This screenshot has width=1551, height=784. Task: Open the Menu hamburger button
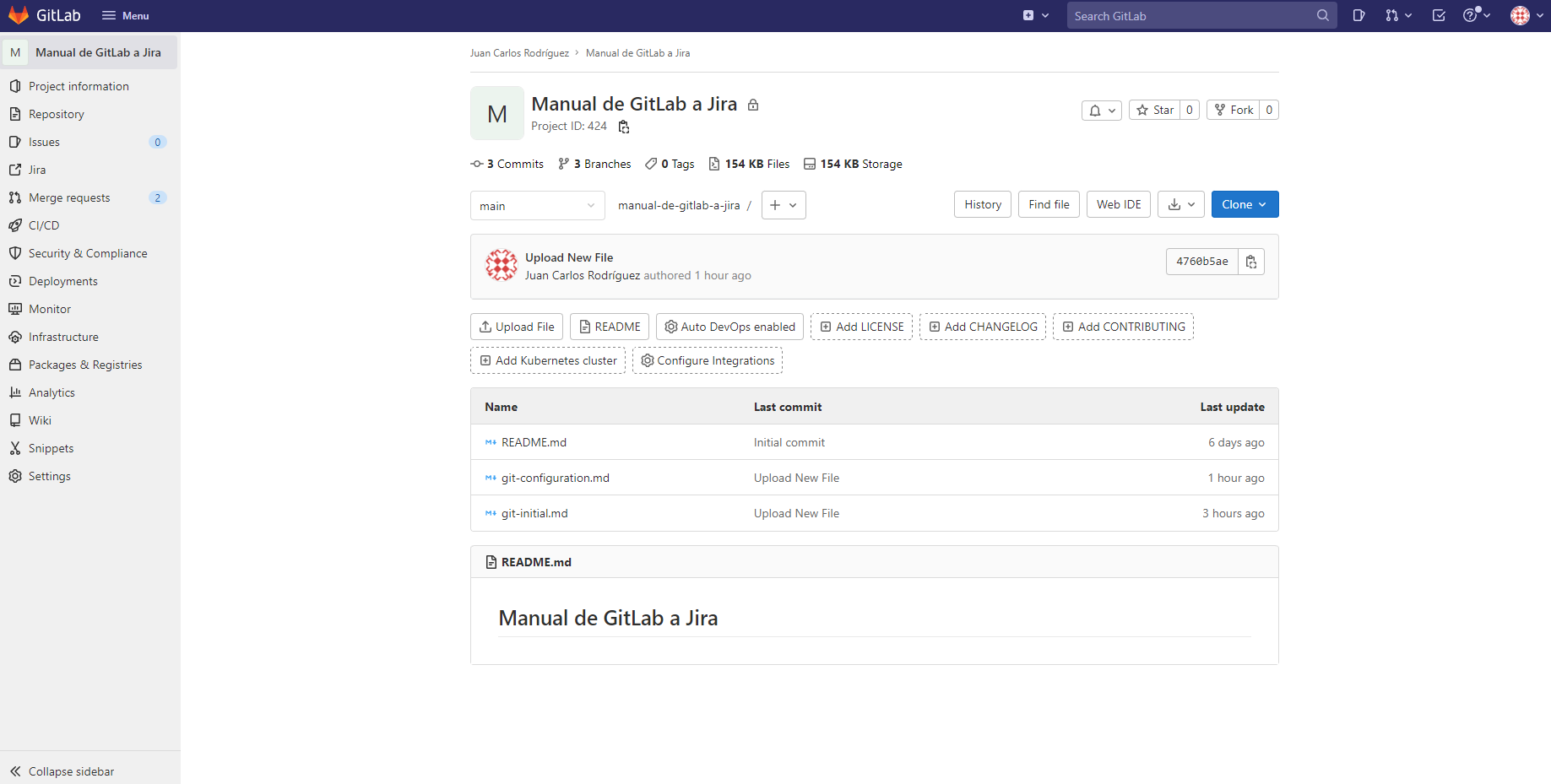[x=125, y=15]
